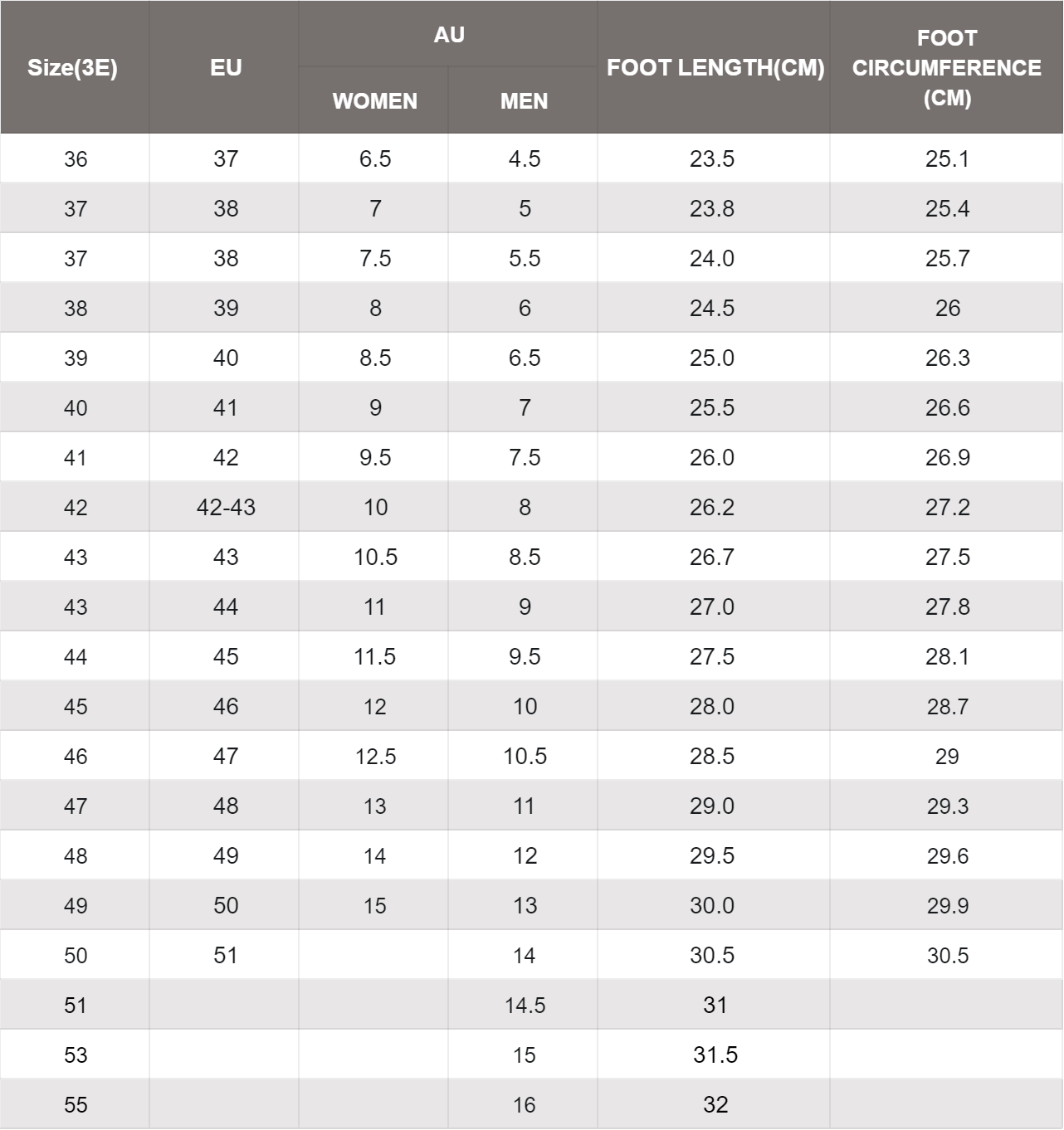The image size is (1064, 1130).
Task: Select the EU 42-43 cell
Action: [226, 507]
